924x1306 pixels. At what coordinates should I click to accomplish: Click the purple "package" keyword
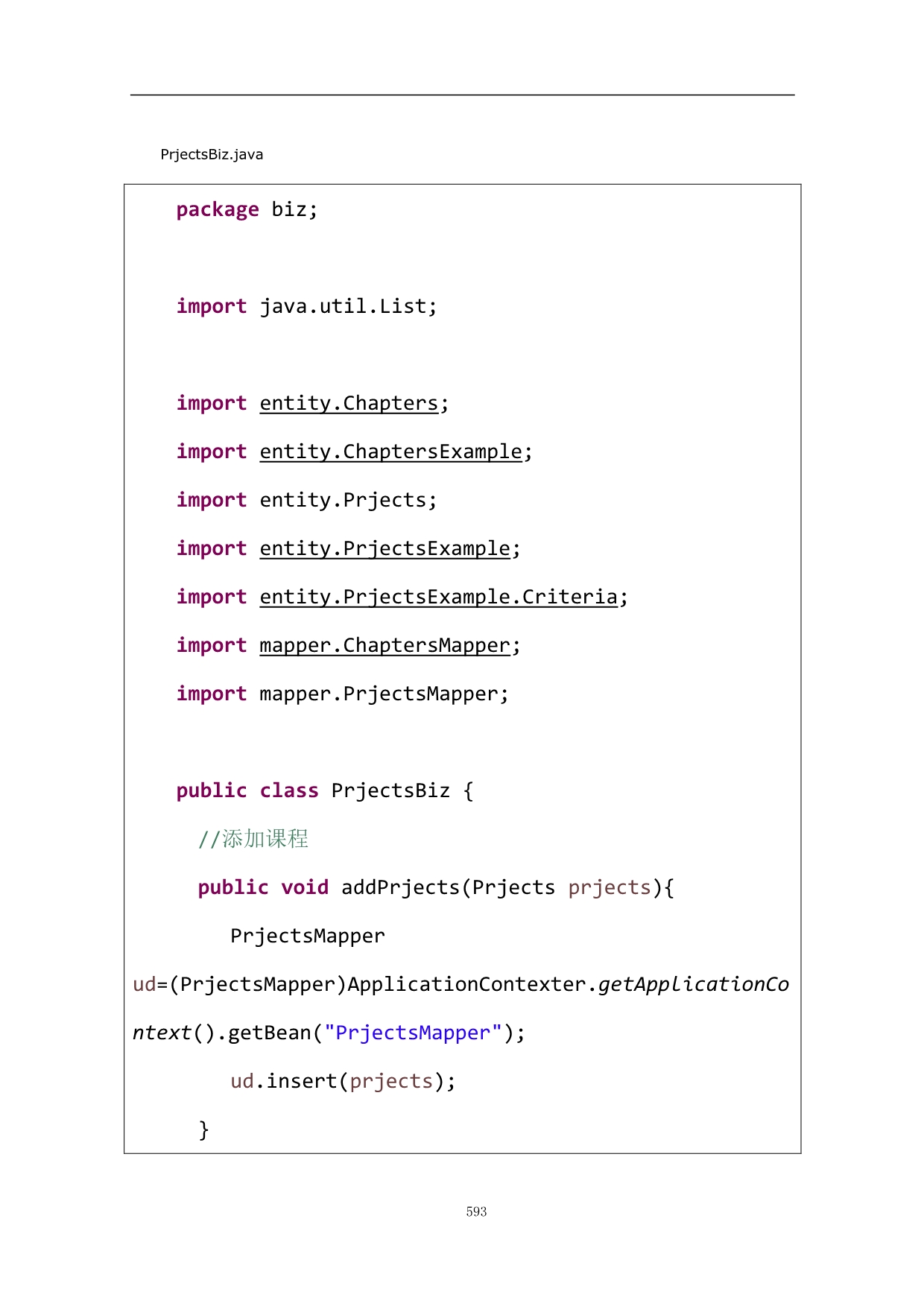pos(218,209)
